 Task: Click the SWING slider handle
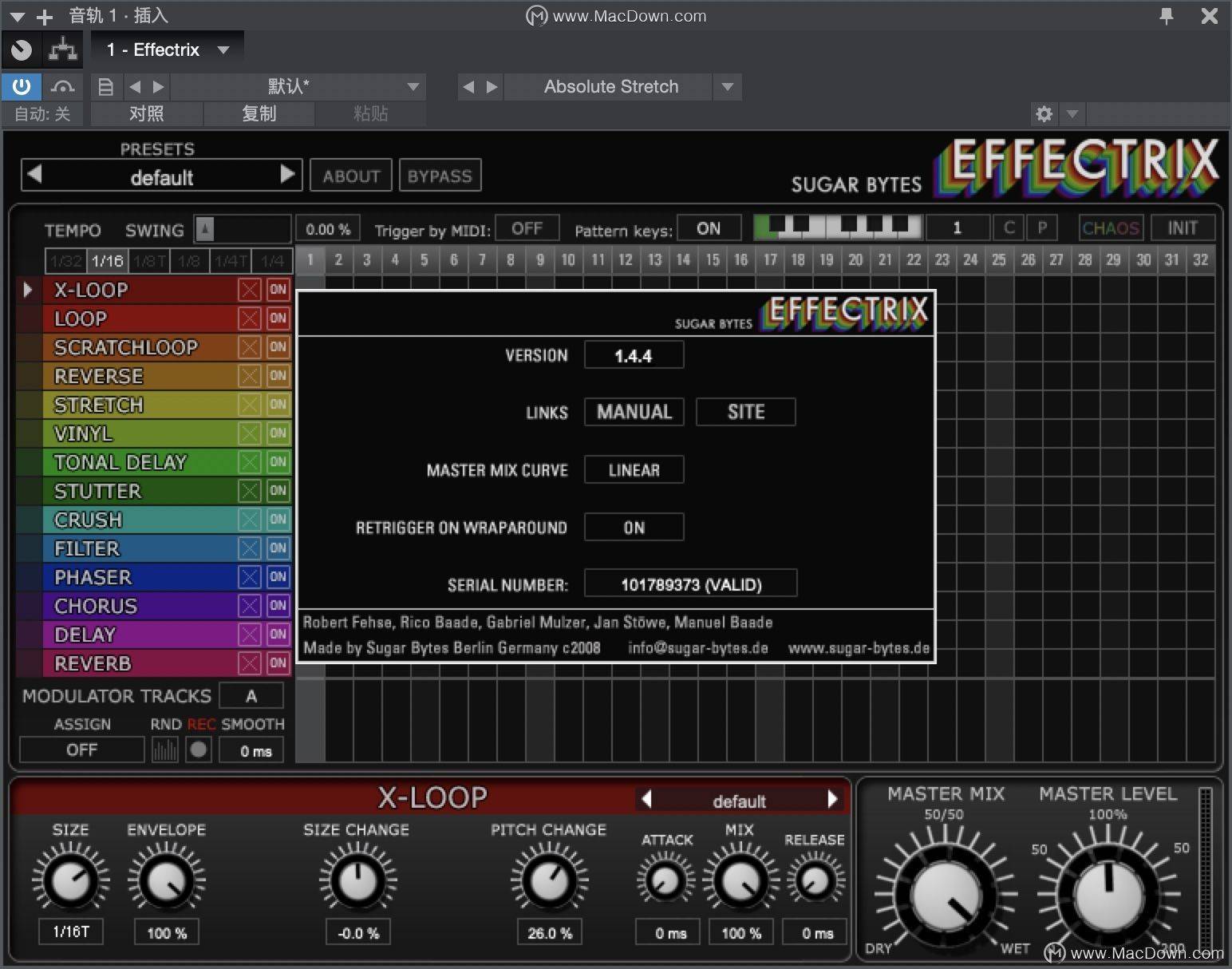[x=205, y=230]
